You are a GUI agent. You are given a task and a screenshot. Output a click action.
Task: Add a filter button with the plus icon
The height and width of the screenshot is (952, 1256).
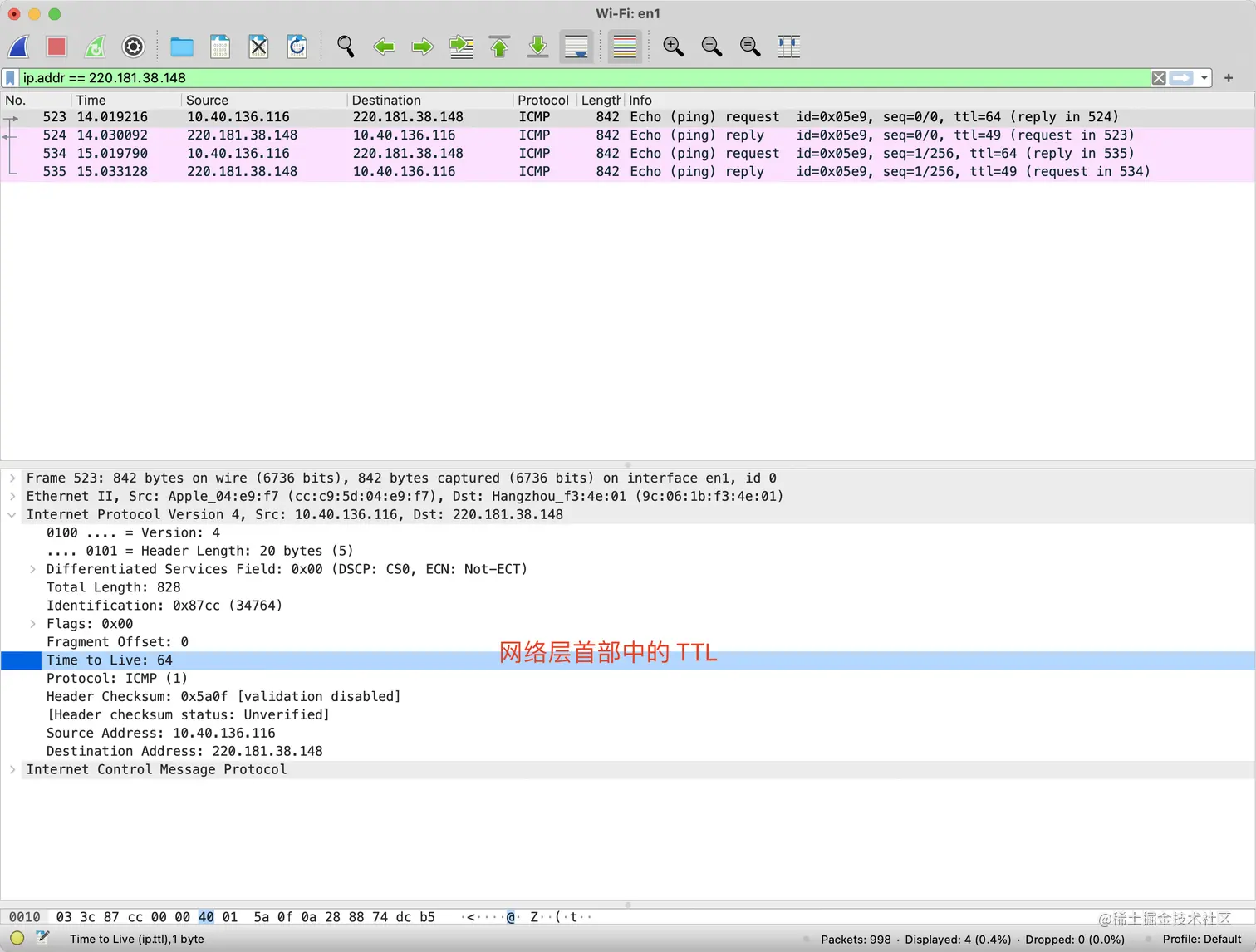(x=1229, y=78)
